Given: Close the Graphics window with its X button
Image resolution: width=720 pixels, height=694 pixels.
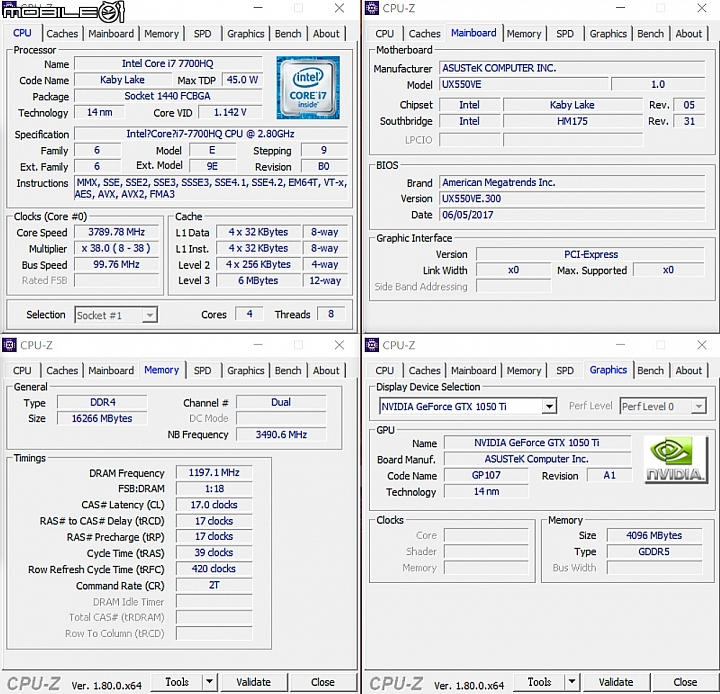Looking at the screenshot, I should [702, 345].
